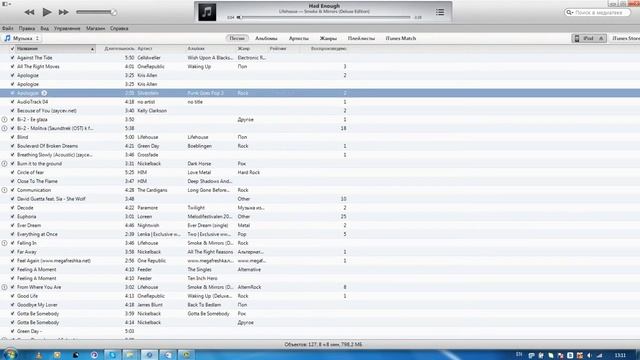Select the Ever Dream song row
The width and height of the screenshot is (640, 360).
pyautogui.click(x=320, y=225)
